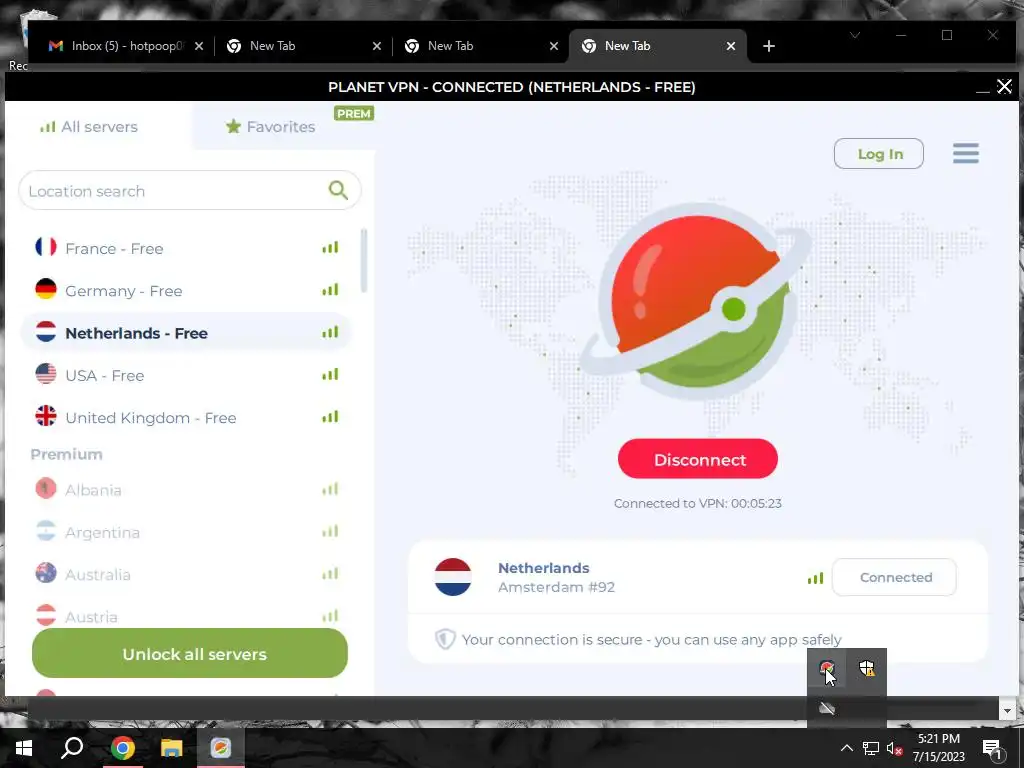Click signal bars next to France - Free
Image resolution: width=1024 pixels, height=768 pixels.
pos(330,248)
